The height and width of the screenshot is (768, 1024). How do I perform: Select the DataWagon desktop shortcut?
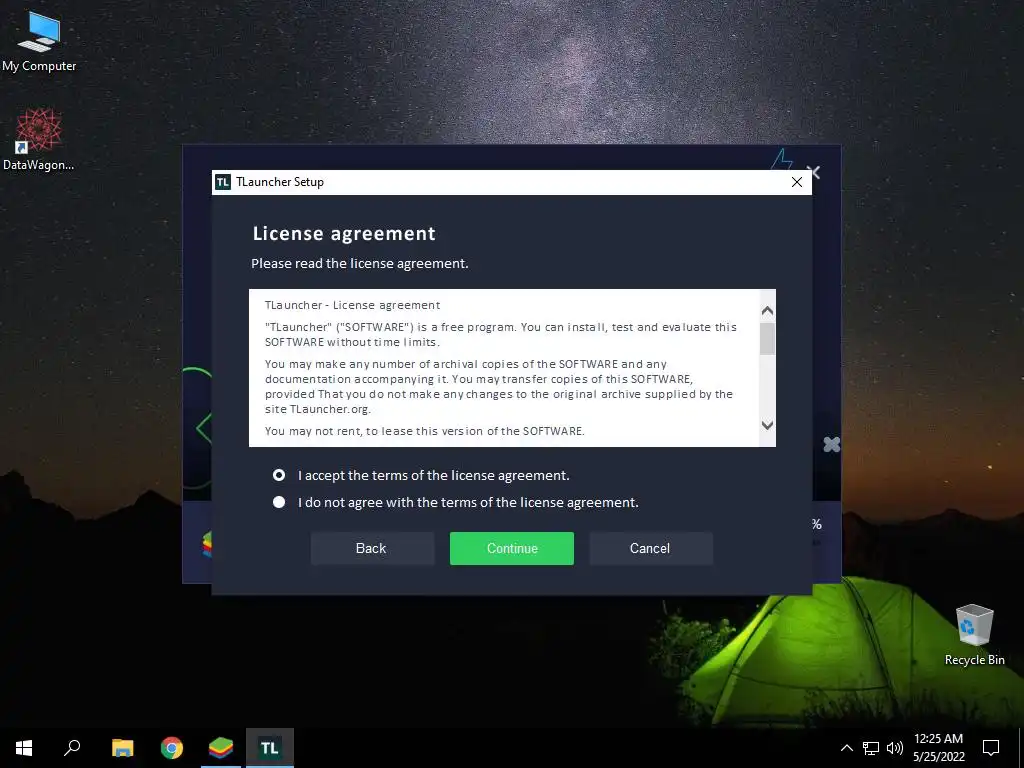39,140
